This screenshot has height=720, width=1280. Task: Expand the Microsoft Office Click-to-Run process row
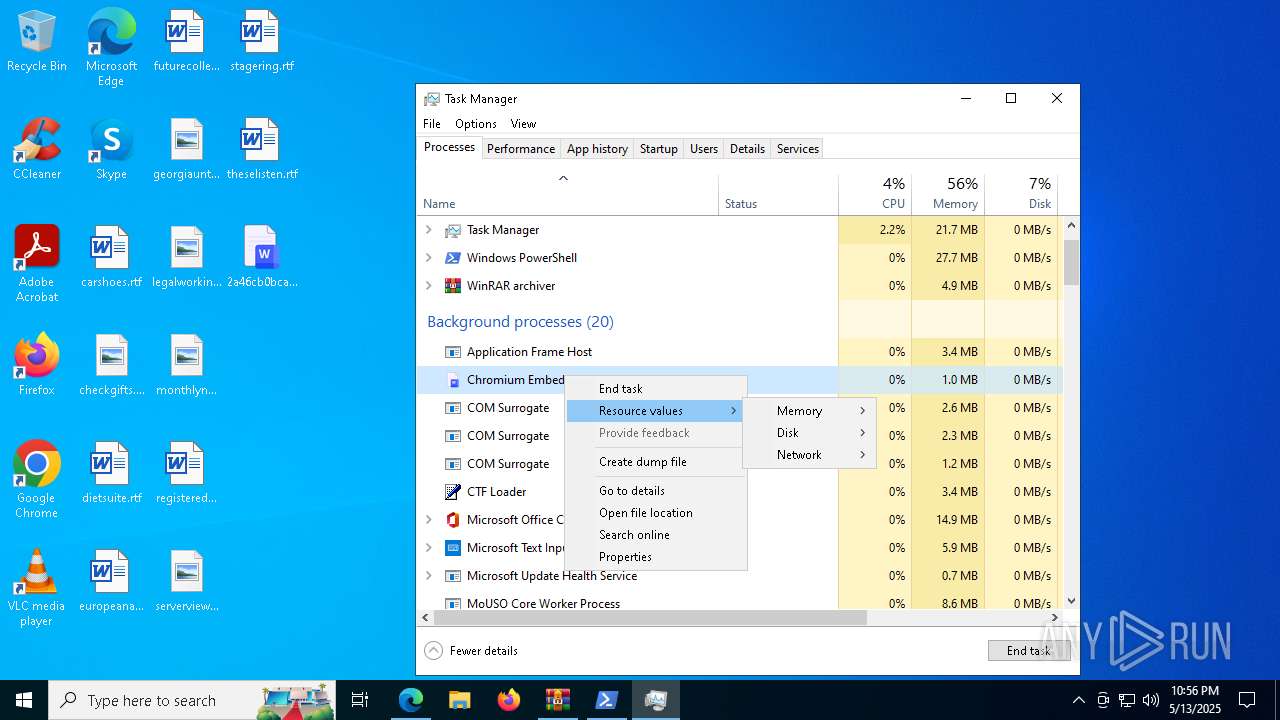point(429,520)
